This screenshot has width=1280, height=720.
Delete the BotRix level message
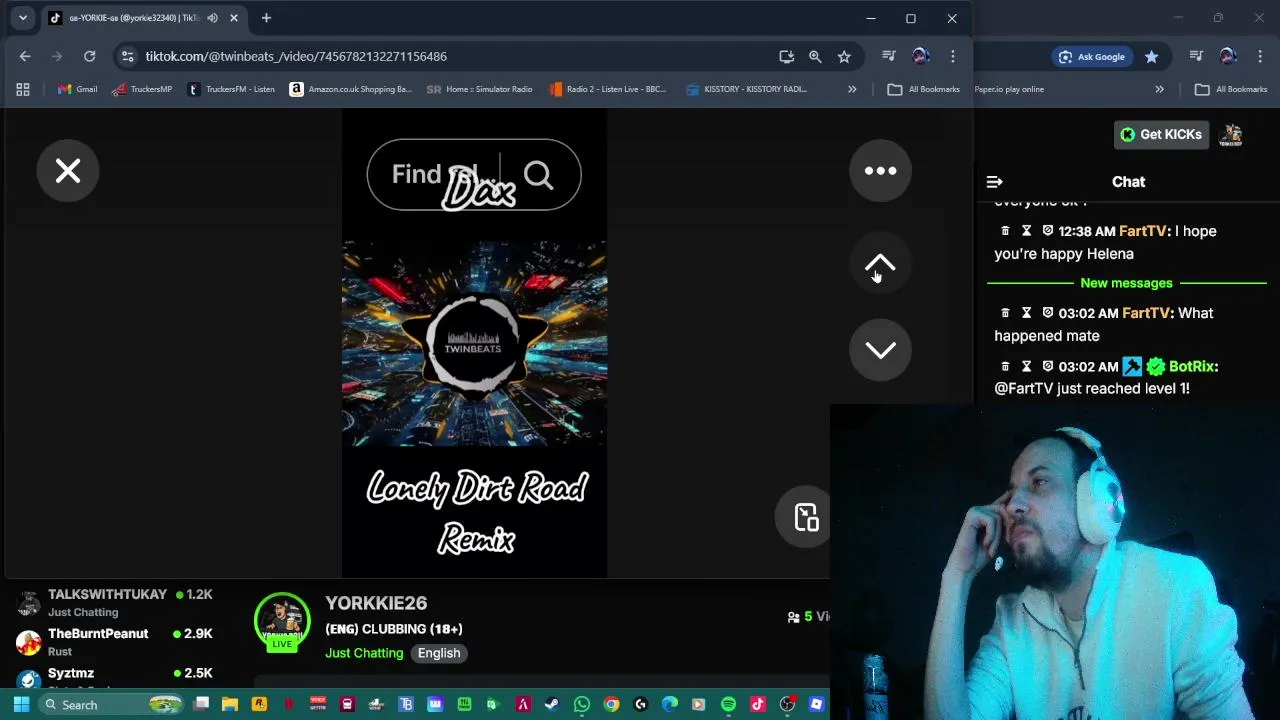(1005, 367)
